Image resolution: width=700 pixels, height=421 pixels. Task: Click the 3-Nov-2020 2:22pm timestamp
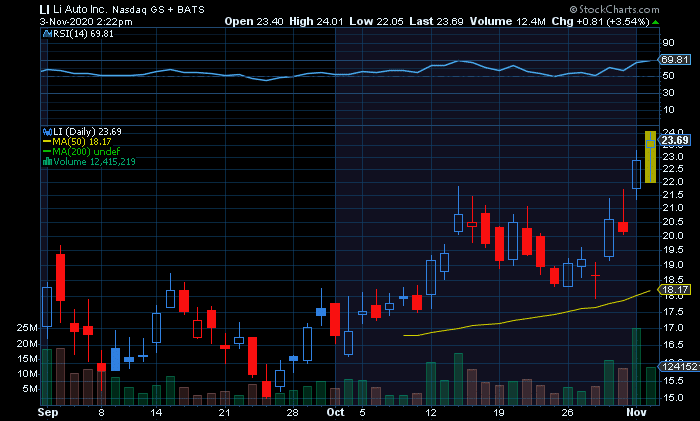click(x=86, y=21)
